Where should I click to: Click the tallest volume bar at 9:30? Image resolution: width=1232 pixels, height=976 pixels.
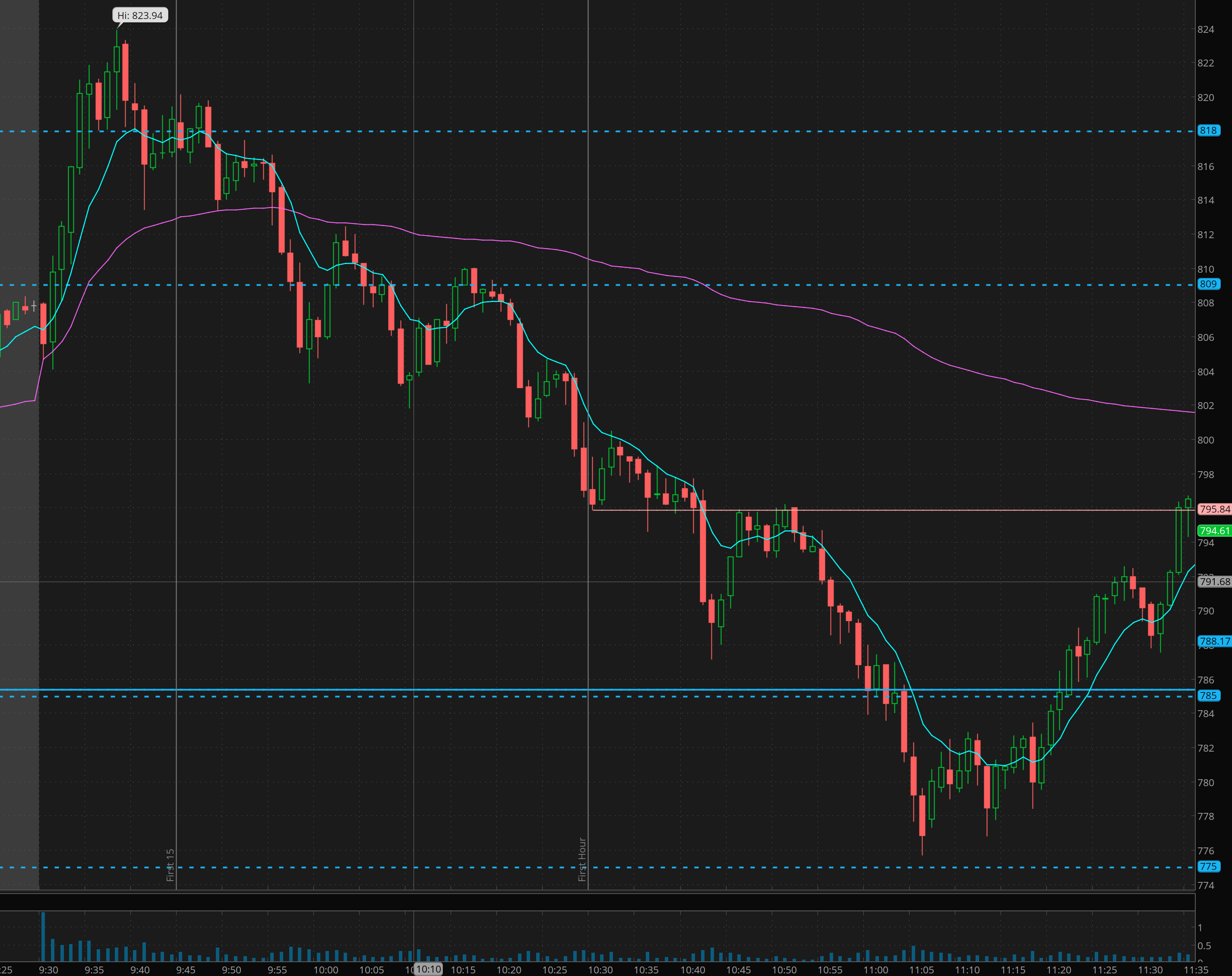43,937
